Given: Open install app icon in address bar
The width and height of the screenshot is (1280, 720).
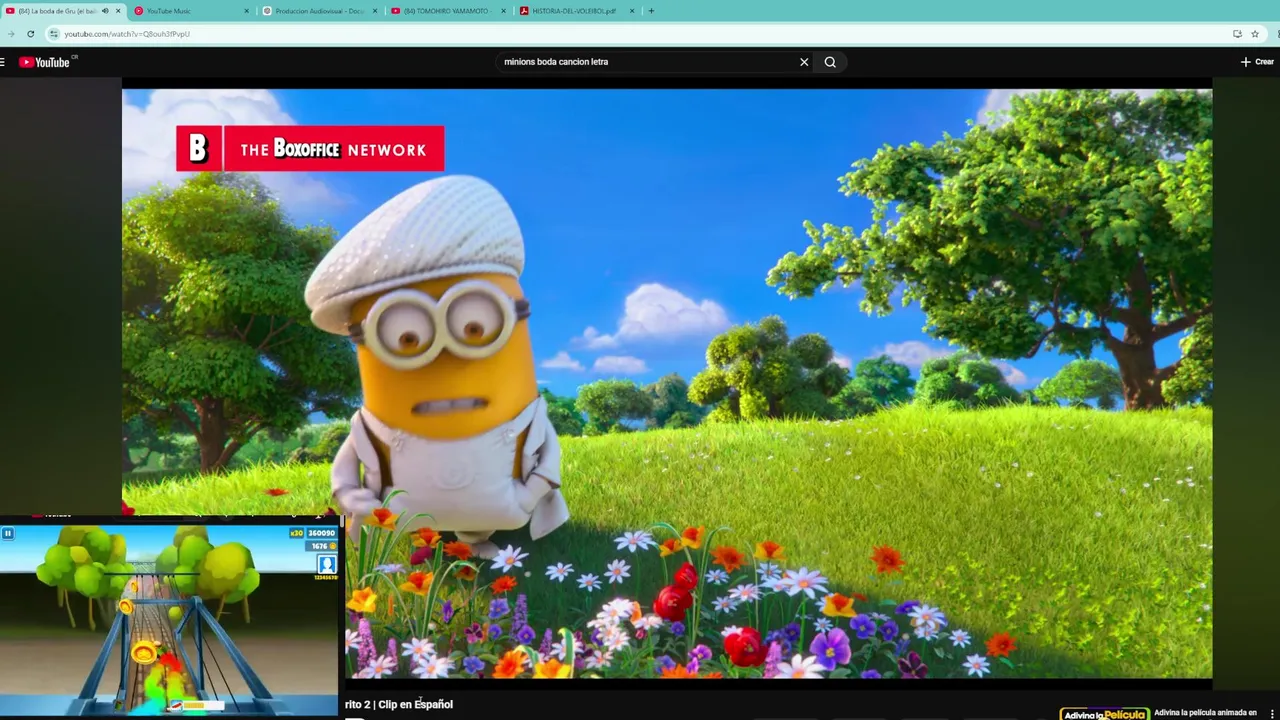Looking at the screenshot, I should [1237, 34].
